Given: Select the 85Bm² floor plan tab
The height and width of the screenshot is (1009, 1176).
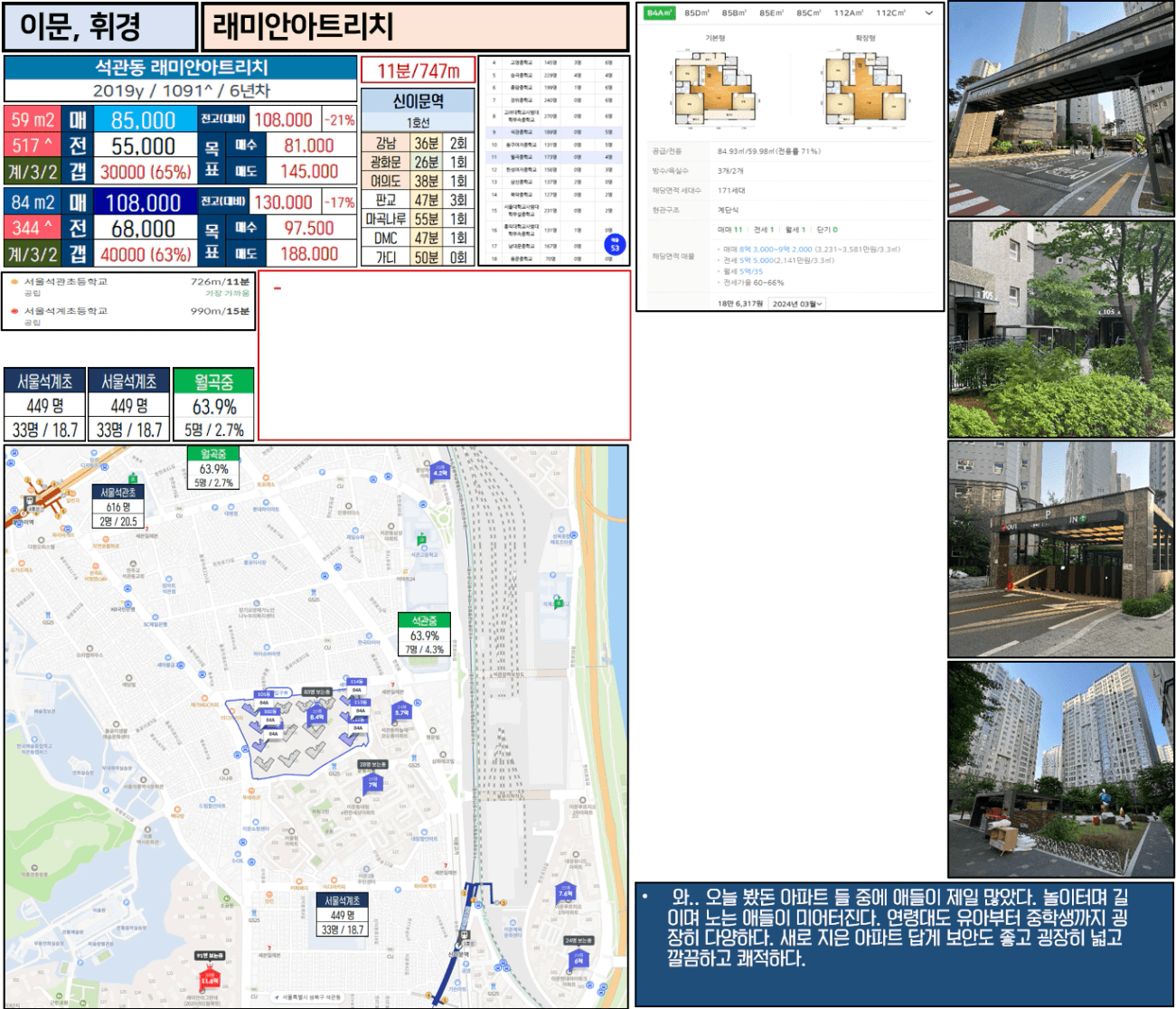Looking at the screenshot, I should click(734, 13).
